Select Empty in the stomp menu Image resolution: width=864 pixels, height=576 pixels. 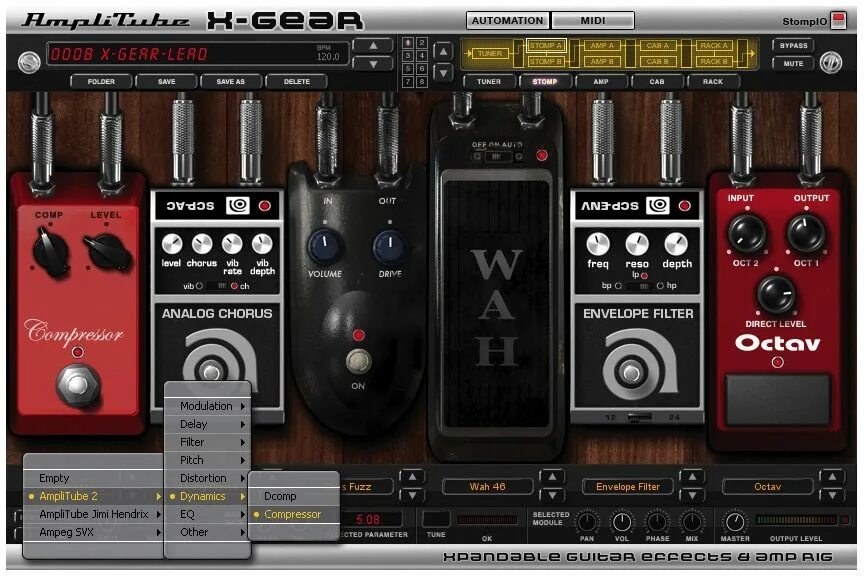click(x=94, y=478)
